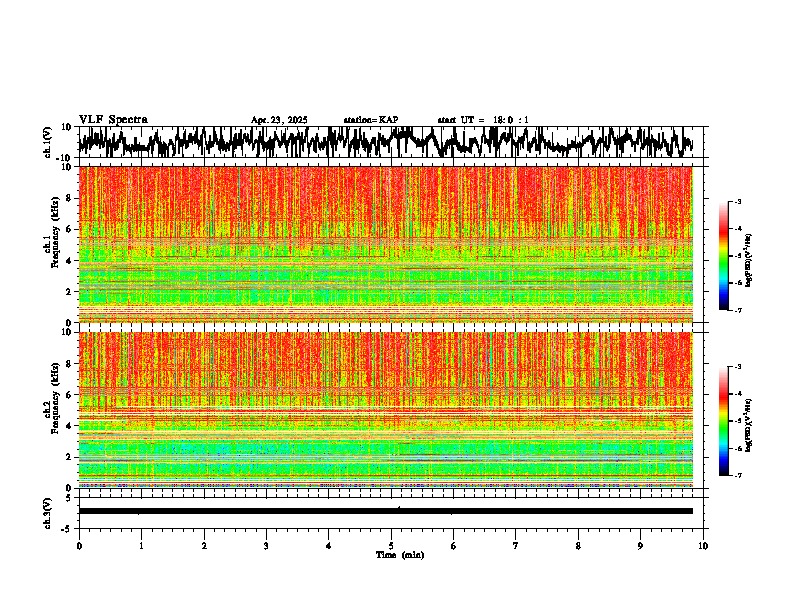This screenshot has height=612, width=792.
Task: Click the date 'Apr. 23, 2025'
Action: [x=279, y=120]
